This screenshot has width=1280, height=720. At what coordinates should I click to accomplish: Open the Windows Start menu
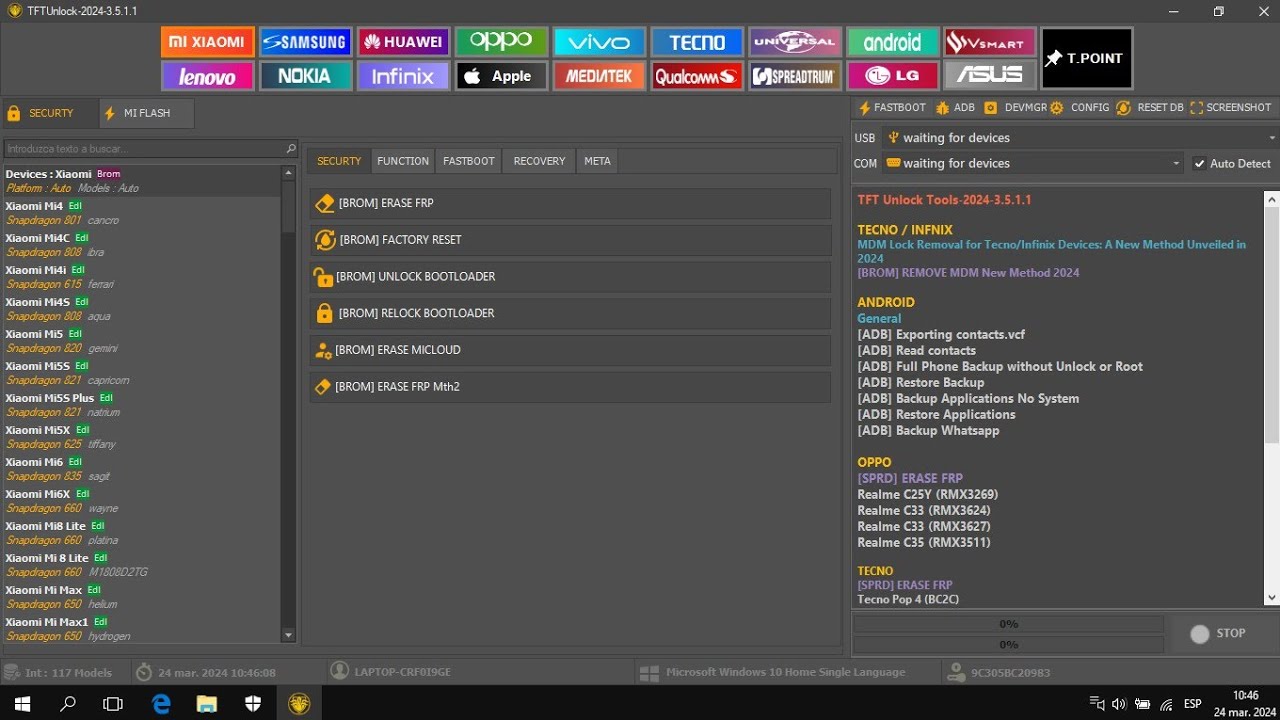[x=22, y=704]
